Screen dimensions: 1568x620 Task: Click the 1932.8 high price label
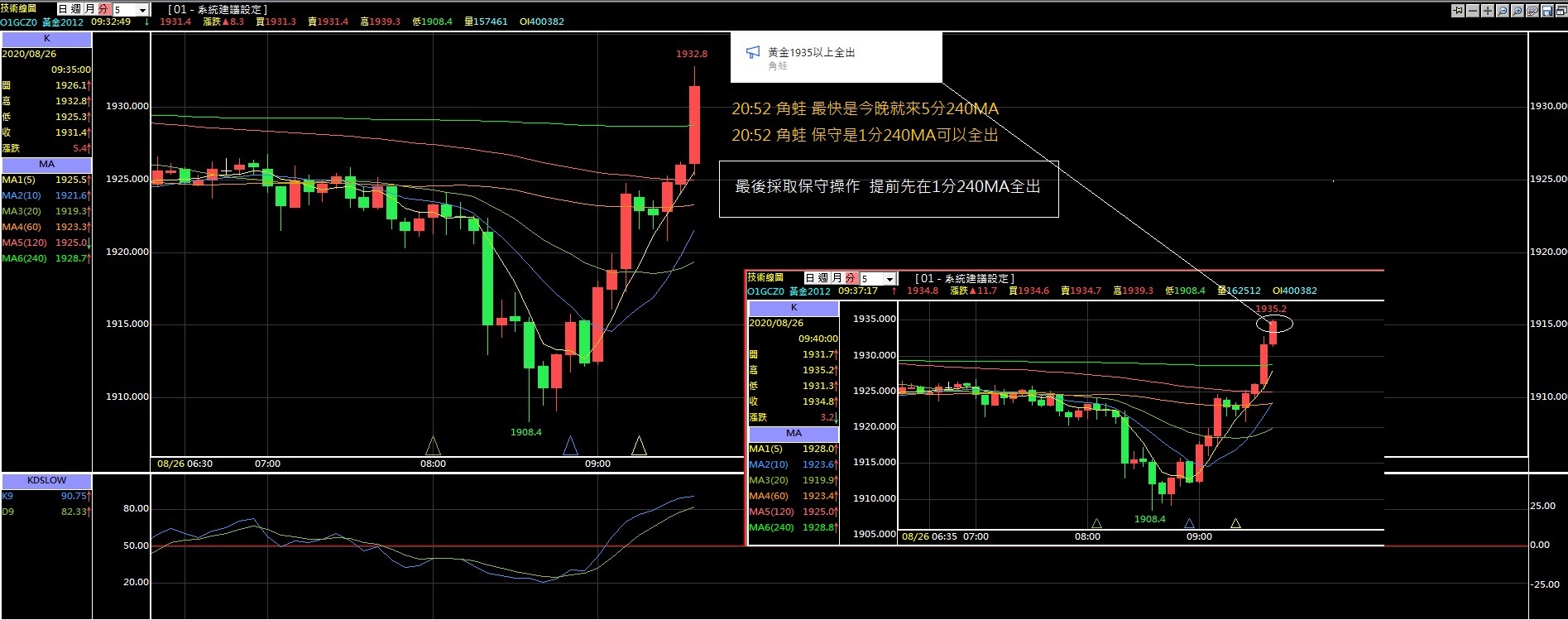pos(692,54)
